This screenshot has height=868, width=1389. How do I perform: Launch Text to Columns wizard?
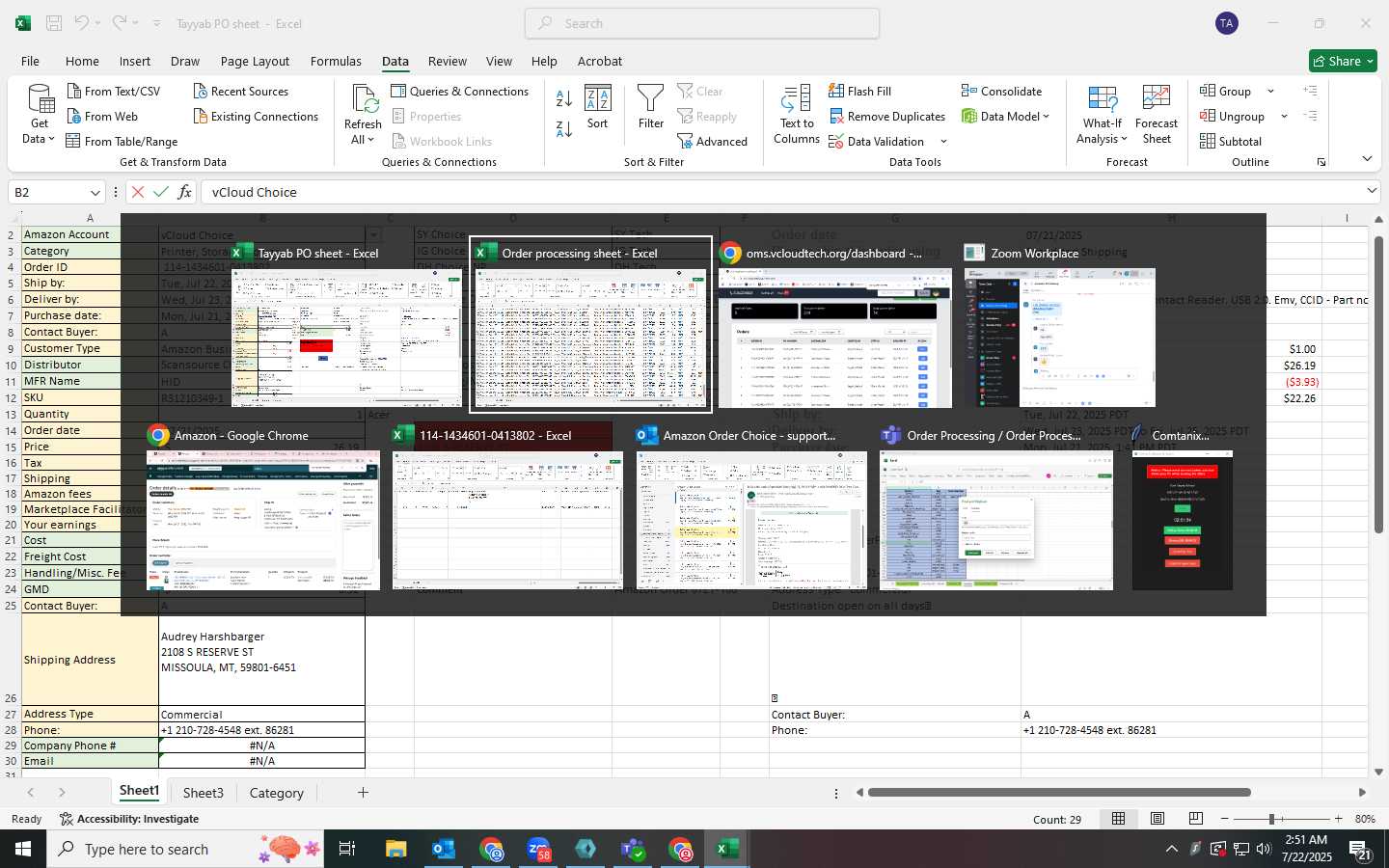[x=797, y=115]
